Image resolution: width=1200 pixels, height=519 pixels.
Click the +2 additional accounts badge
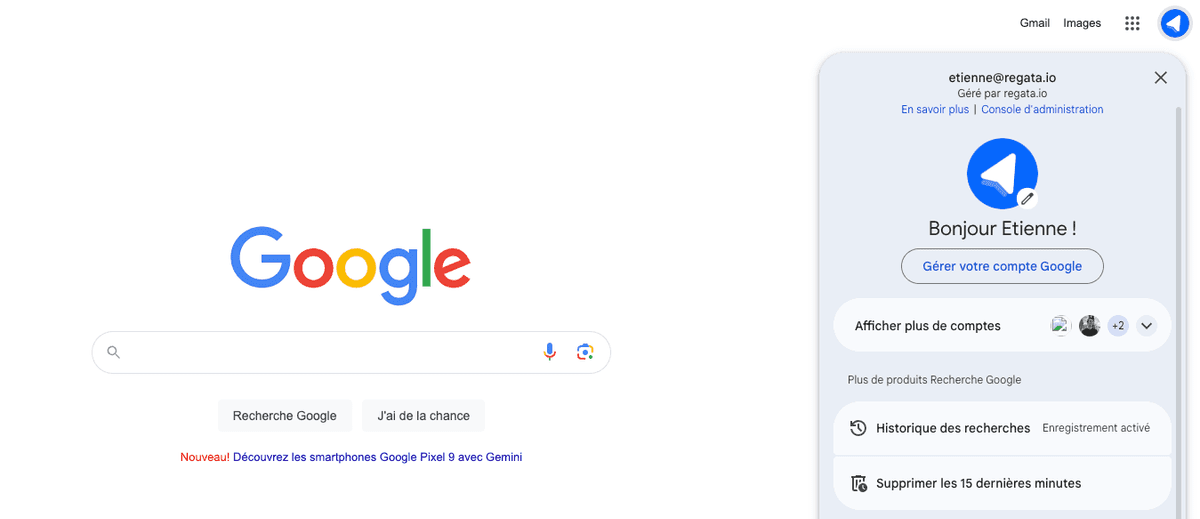click(x=1118, y=326)
